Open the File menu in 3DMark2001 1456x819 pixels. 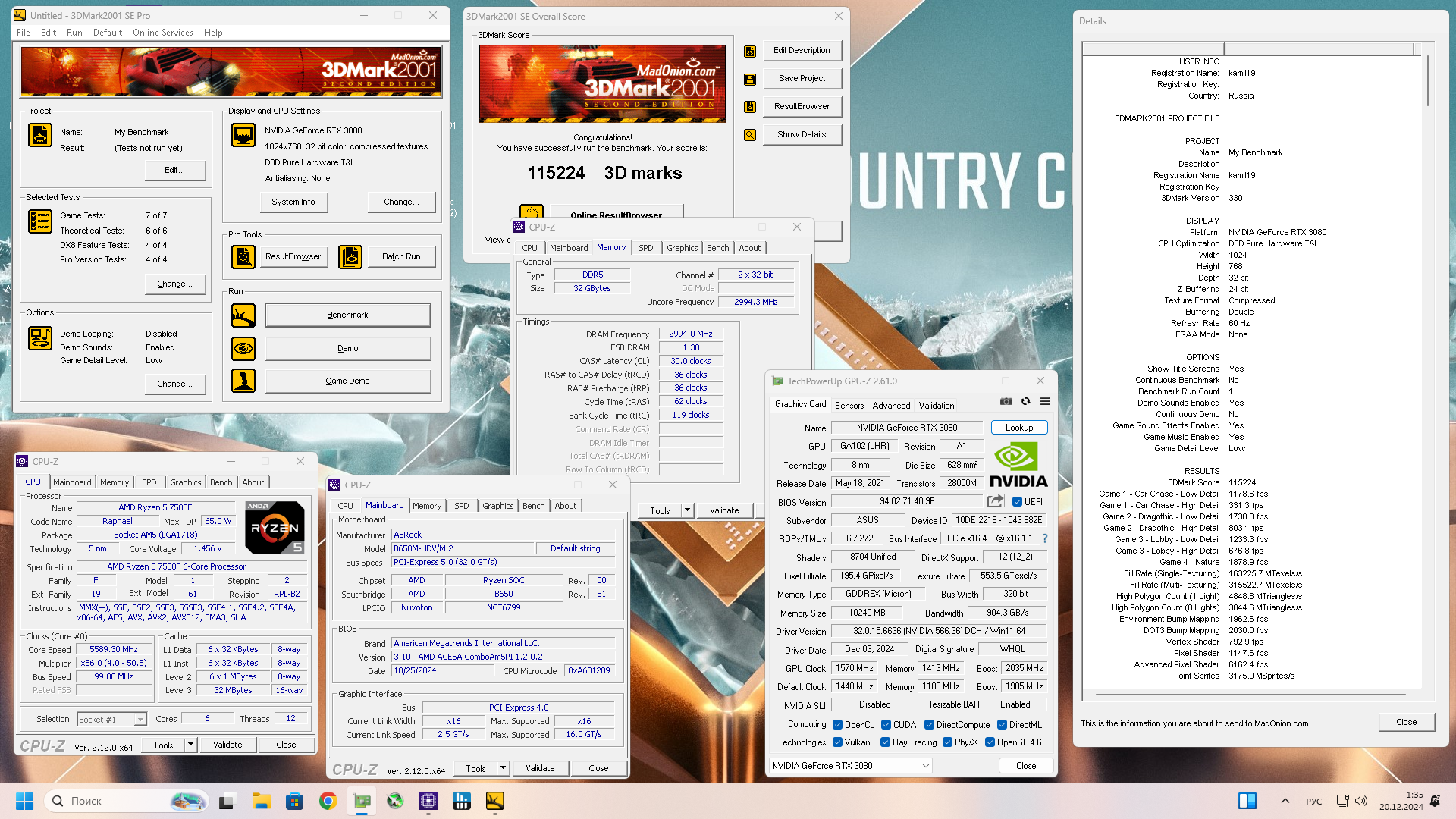point(24,33)
